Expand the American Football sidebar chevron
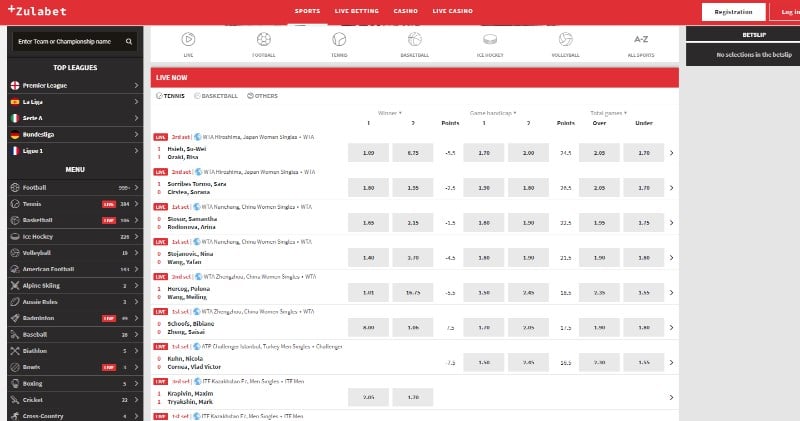800x421 pixels. coord(136,269)
